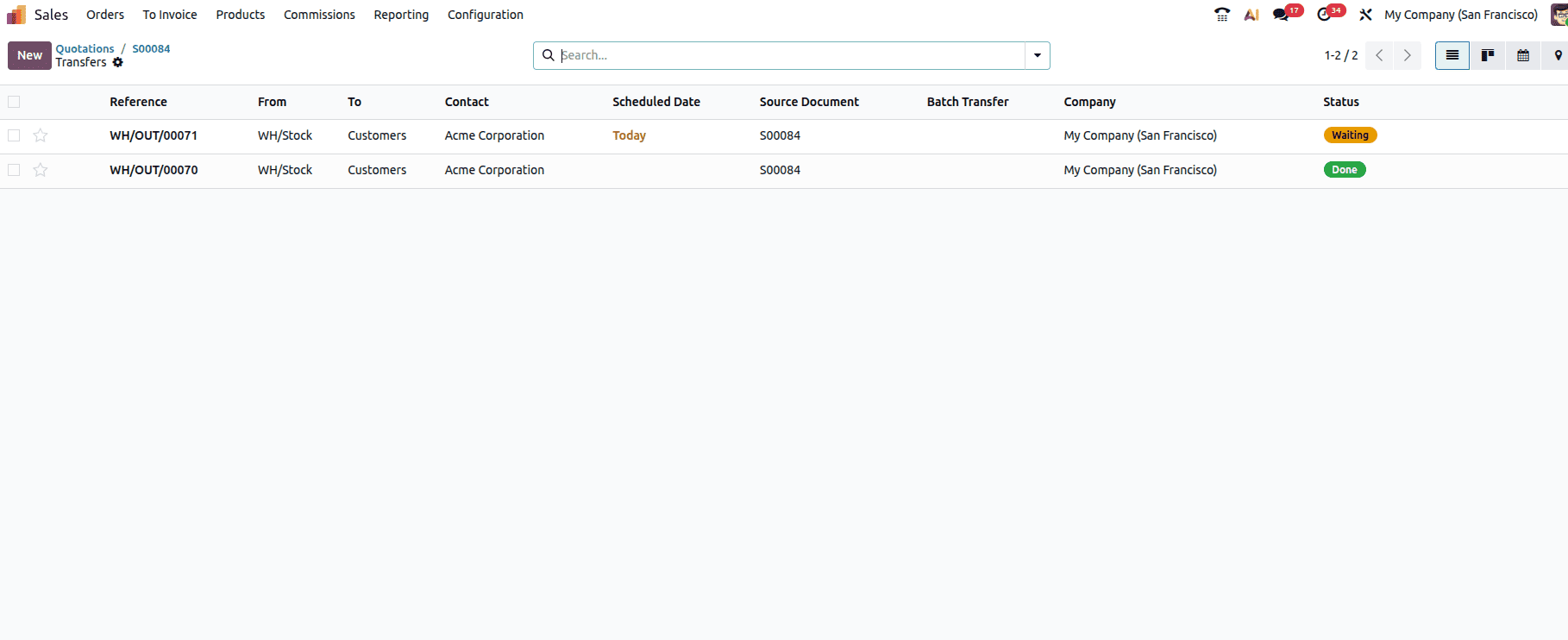The image size is (1568, 640).
Task: Sort by the Status column header
Action: tap(1341, 102)
